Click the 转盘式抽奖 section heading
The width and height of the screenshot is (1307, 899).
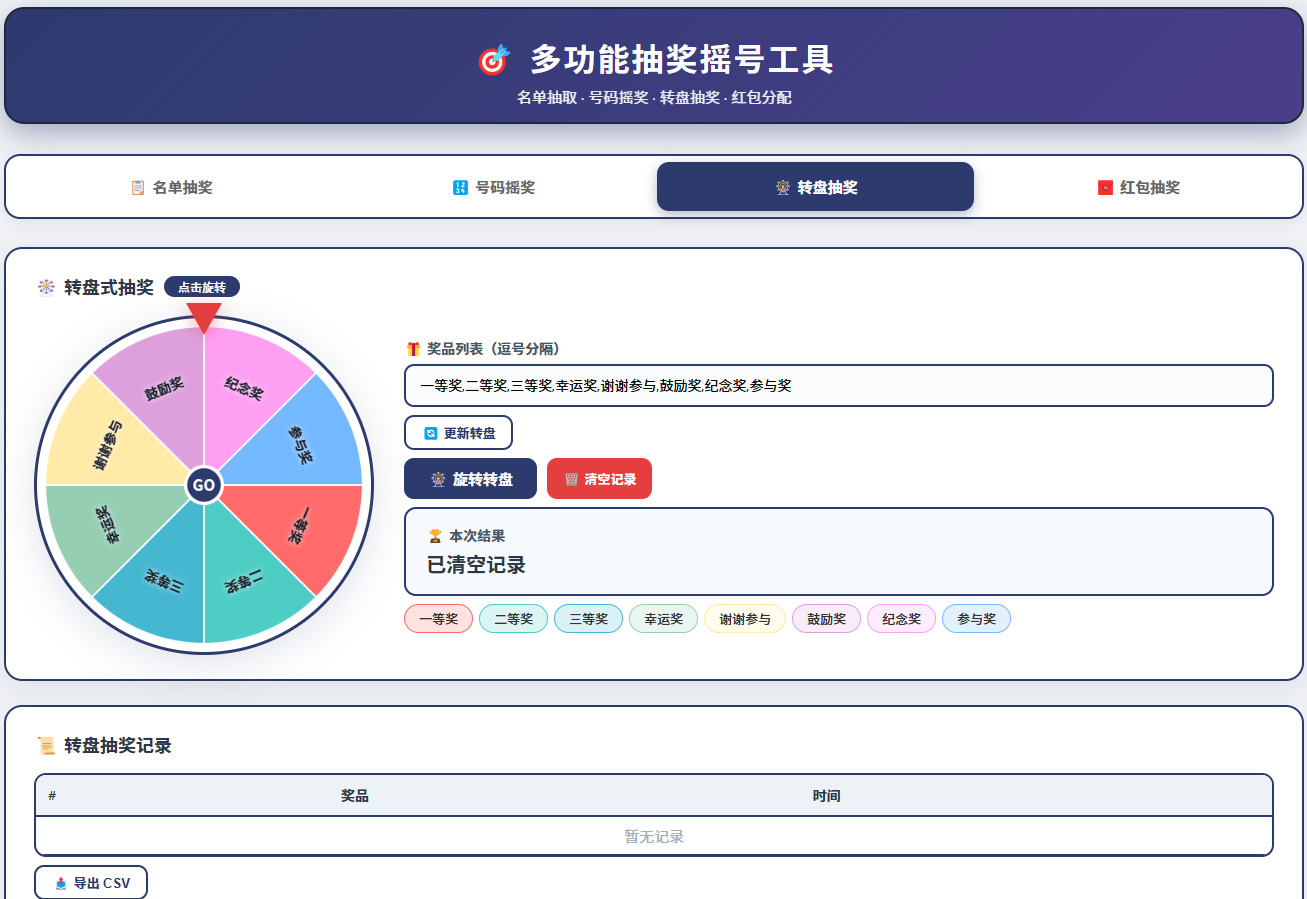pos(109,287)
